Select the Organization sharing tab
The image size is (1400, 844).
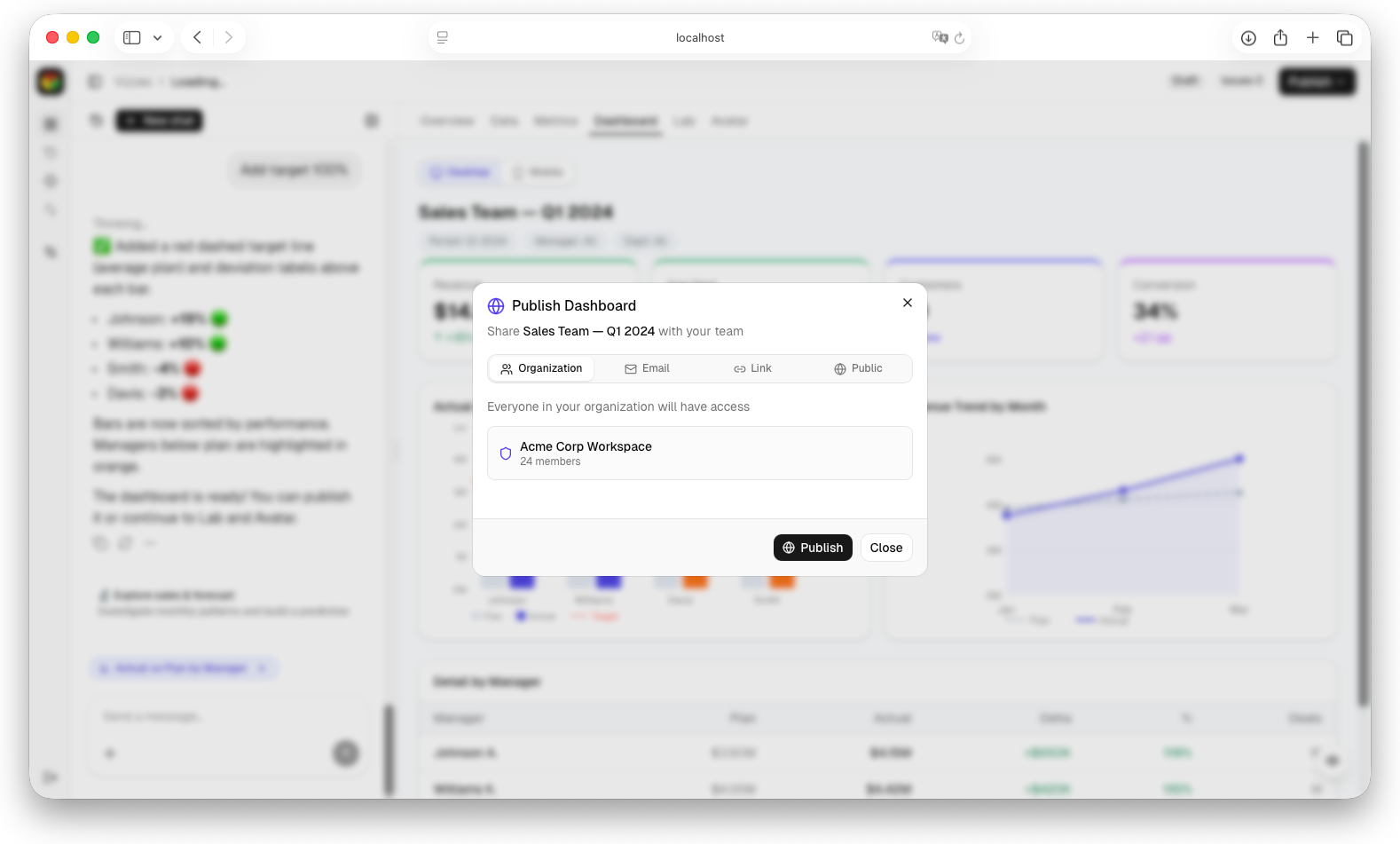541,368
